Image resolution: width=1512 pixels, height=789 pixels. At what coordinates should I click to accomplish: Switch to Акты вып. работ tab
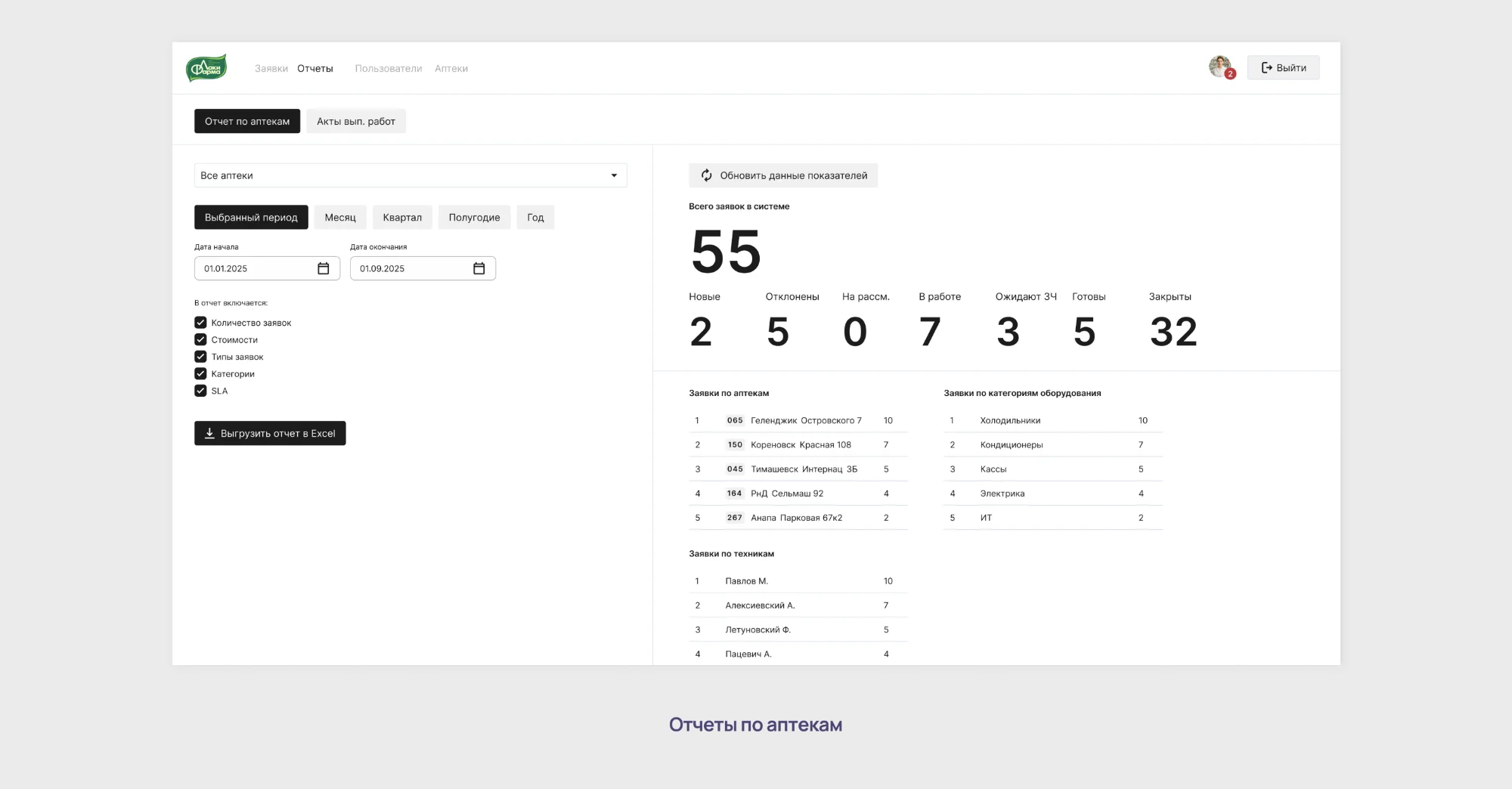point(355,122)
